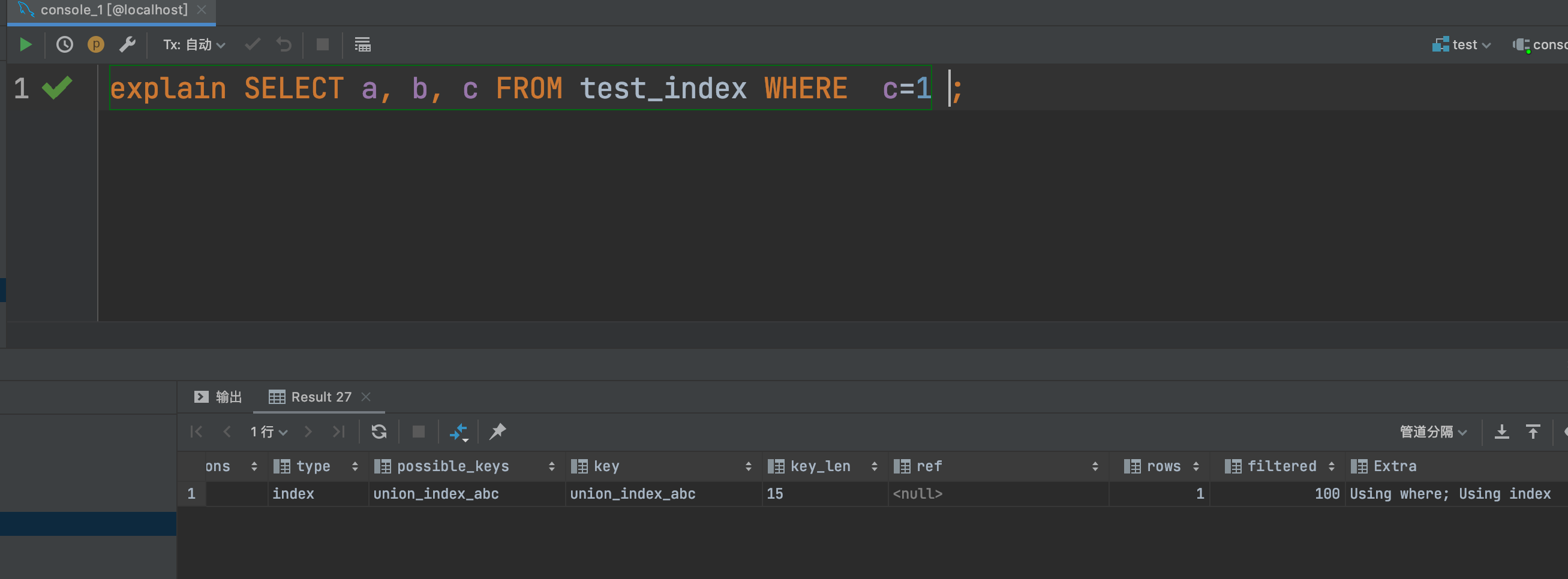This screenshot has height=579, width=1568.
Task: Click stop icon in the result toolbar
Action: [x=419, y=432]
